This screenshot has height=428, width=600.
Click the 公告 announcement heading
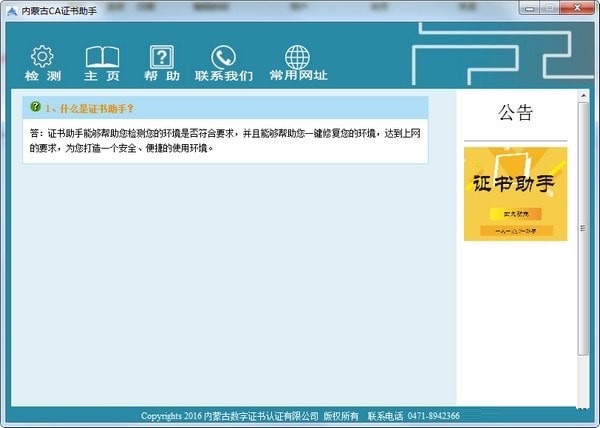[515, 112]
